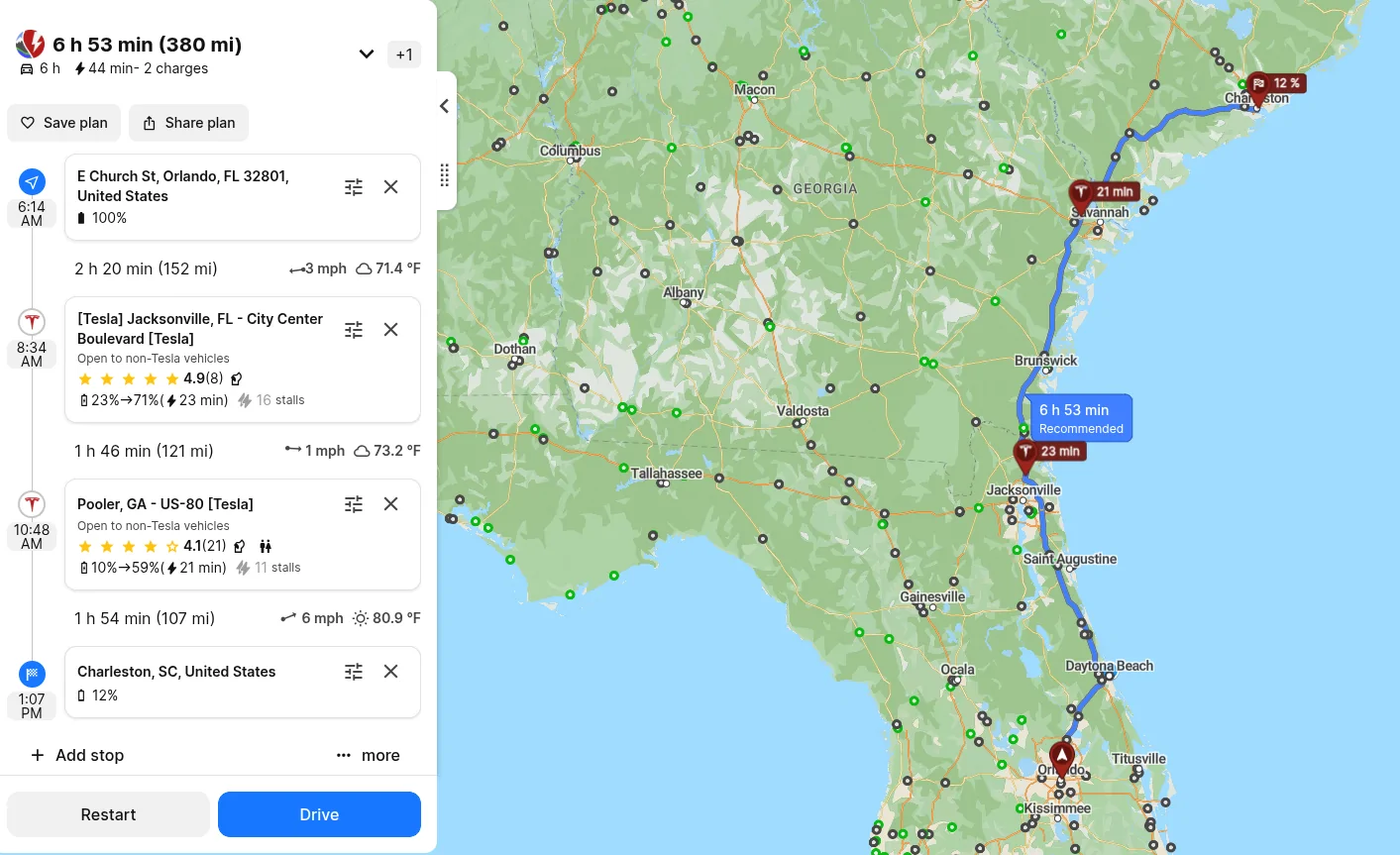Click the blue Drive button
Image resolution: width=1400 pixels, height=855 pixels.
(319, 814)
